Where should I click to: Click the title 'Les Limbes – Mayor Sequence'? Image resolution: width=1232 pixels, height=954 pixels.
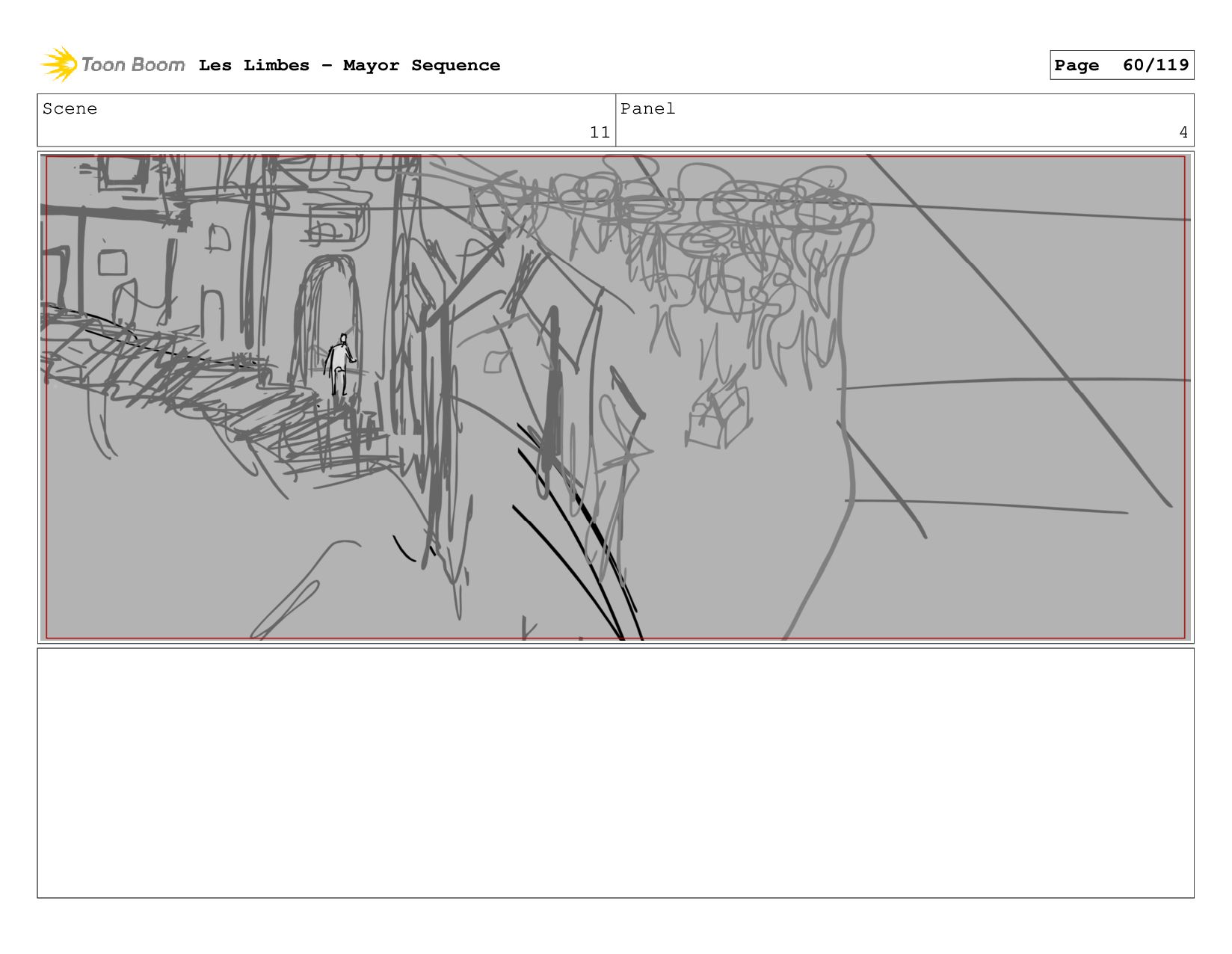tap(349, 65)
